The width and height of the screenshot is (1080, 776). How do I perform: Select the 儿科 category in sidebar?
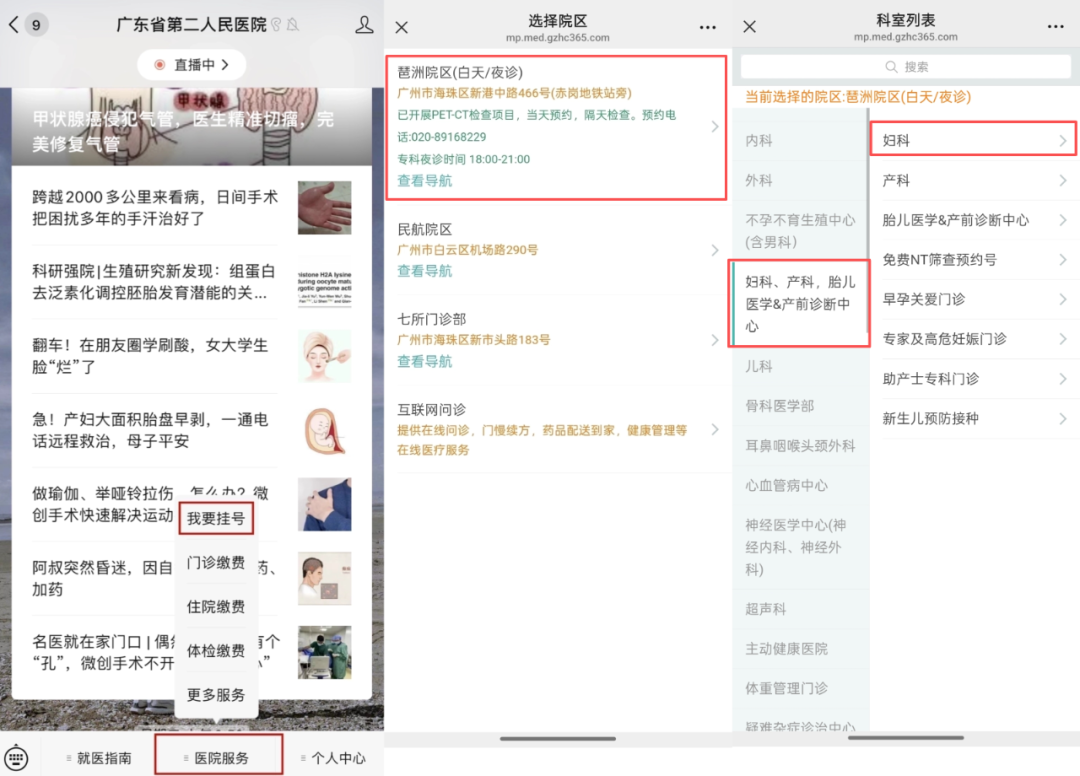tap(759, 366)
